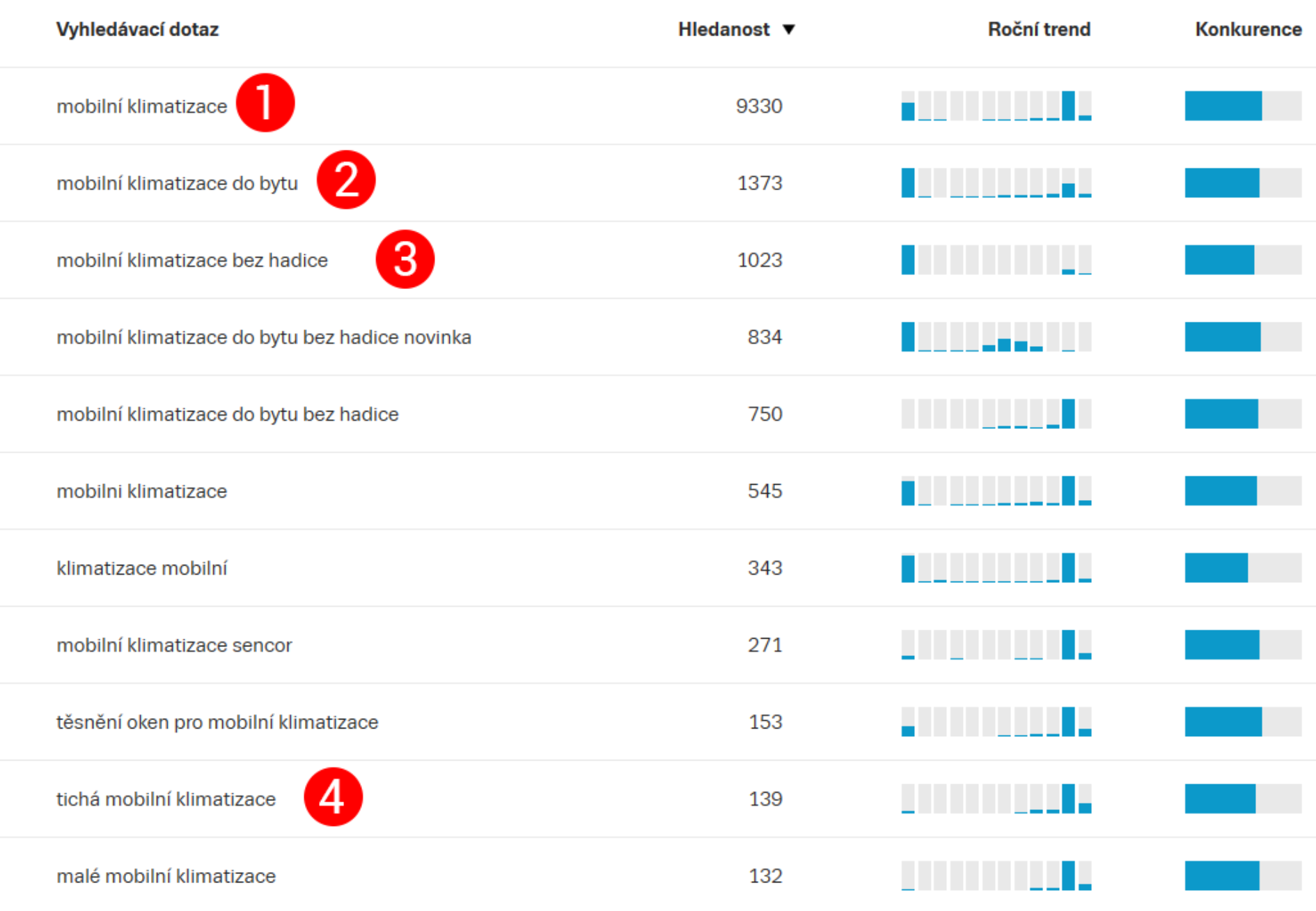
Task: Click the Vyhledávací dotaz column header
Action: (x=137, y=29)
